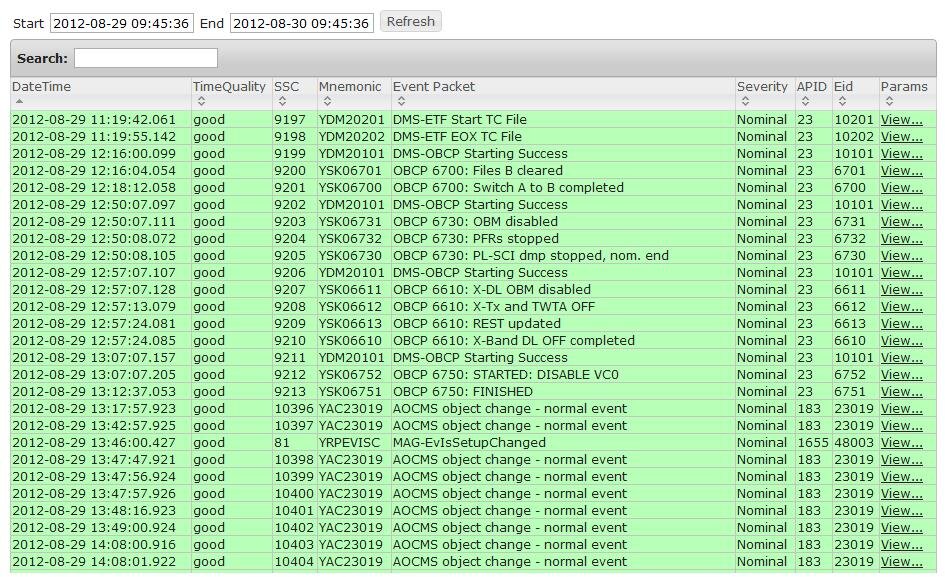
Task: Click SSC value 10403
Action: 294,544
